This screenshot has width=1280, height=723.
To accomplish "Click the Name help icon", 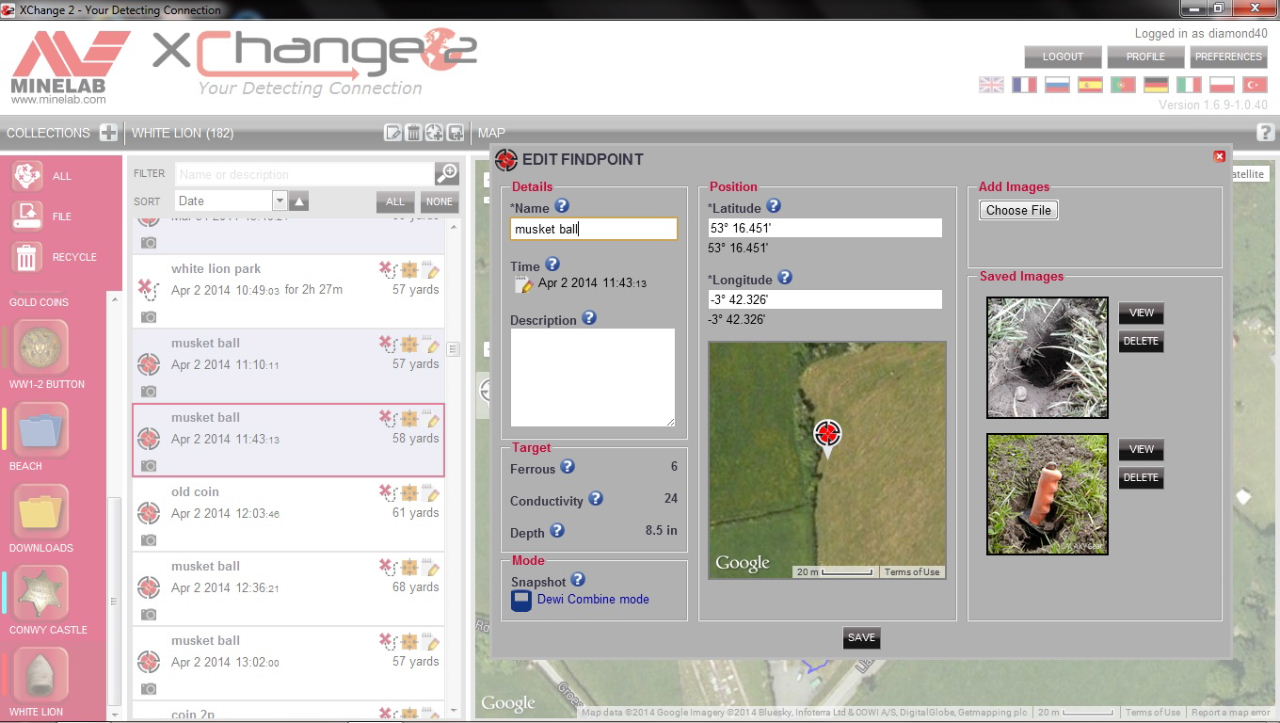I will pyautogui.click(x=561, y=206).
